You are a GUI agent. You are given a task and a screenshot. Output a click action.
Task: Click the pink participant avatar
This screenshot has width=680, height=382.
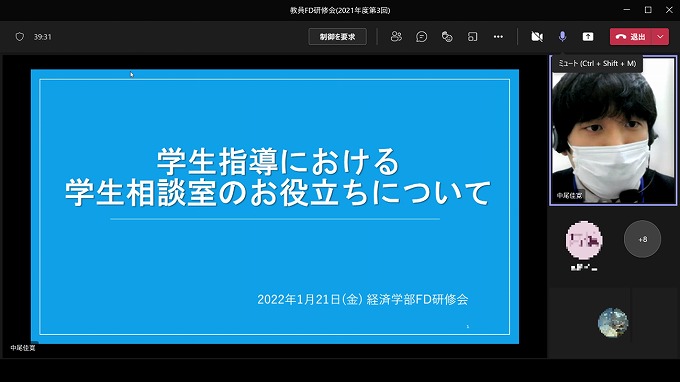pos(584,240)
